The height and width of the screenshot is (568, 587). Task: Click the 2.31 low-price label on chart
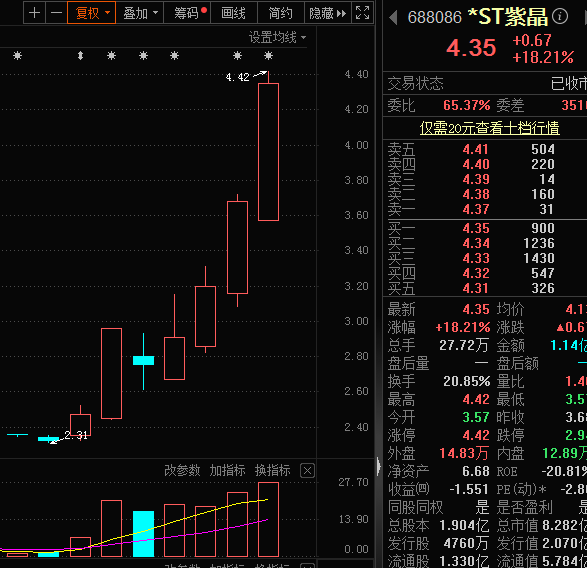tap(76, 435)
